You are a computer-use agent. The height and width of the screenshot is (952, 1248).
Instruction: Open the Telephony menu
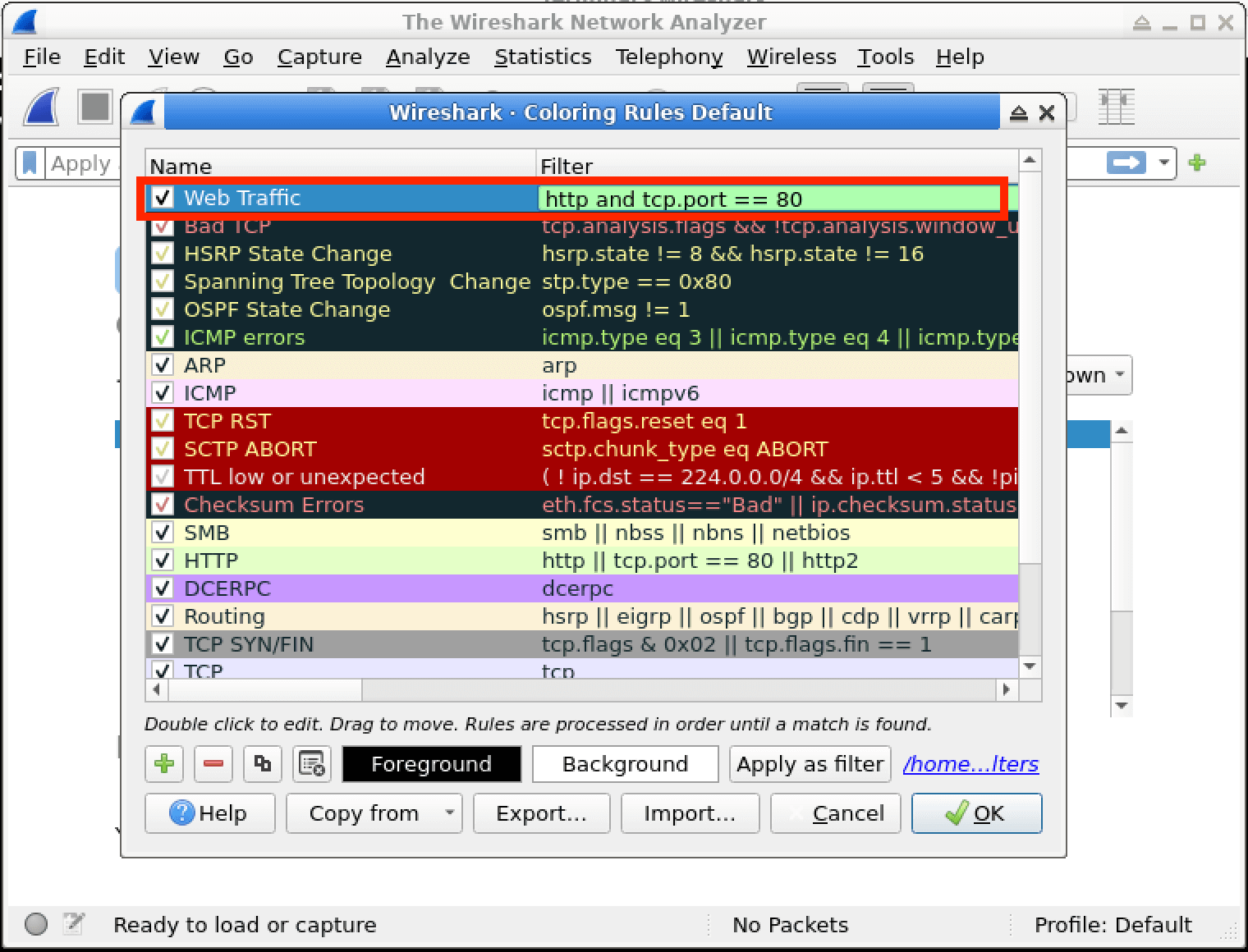(x=668, y=57)
